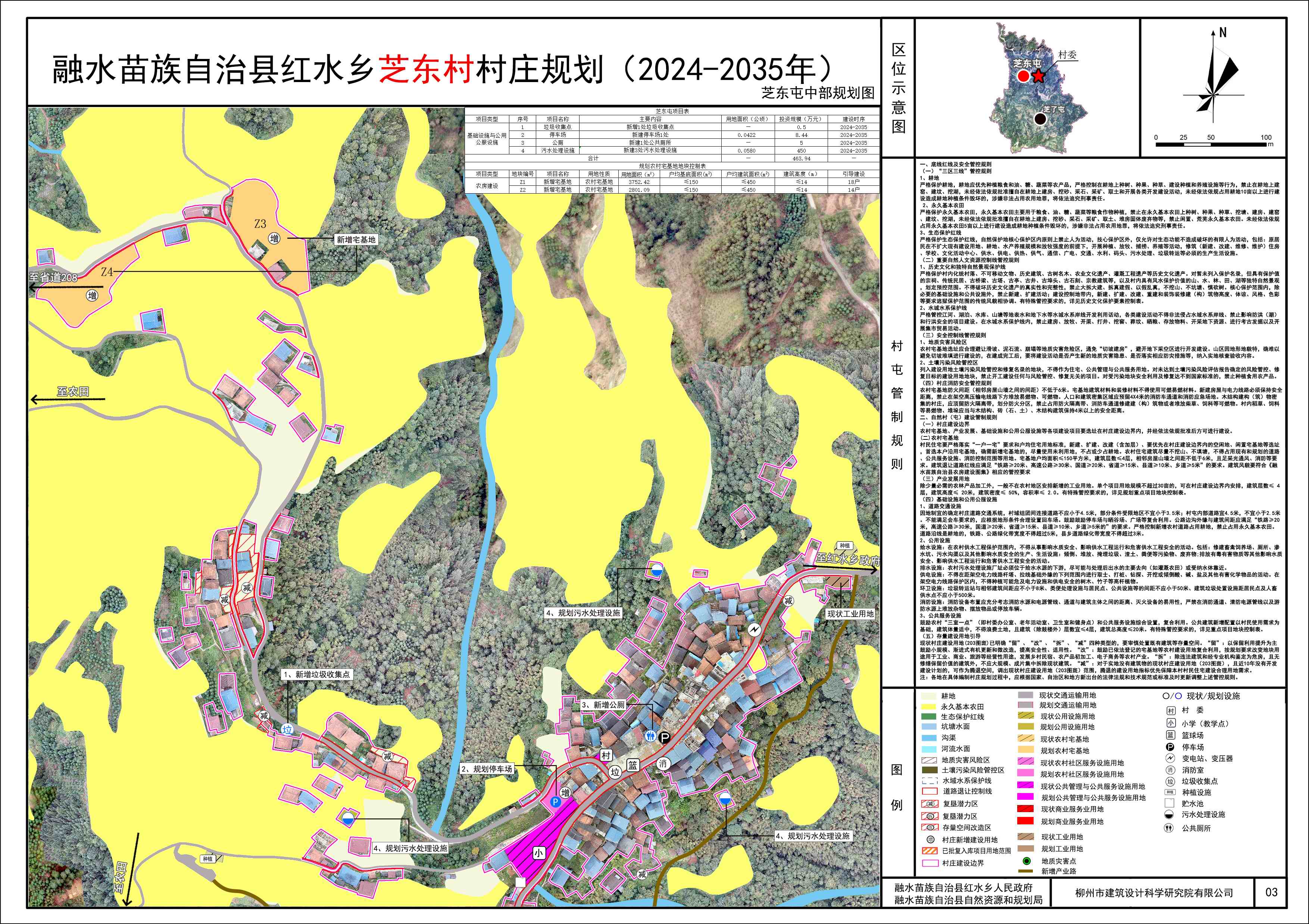Click the black parking symbol beside the public toilet marker
The image size is (1309, 924).
(663, 737)
